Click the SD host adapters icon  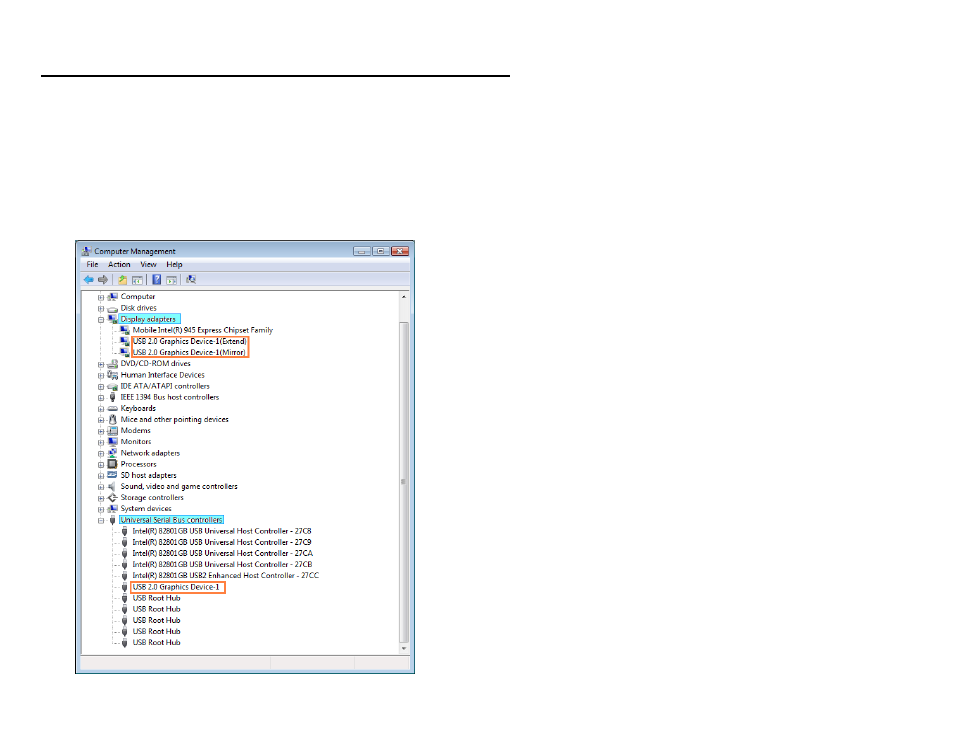113,475
